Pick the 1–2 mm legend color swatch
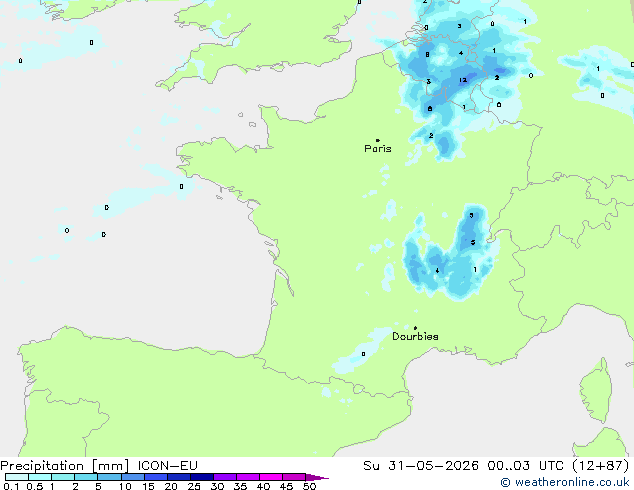 click(x=63, y=477)
